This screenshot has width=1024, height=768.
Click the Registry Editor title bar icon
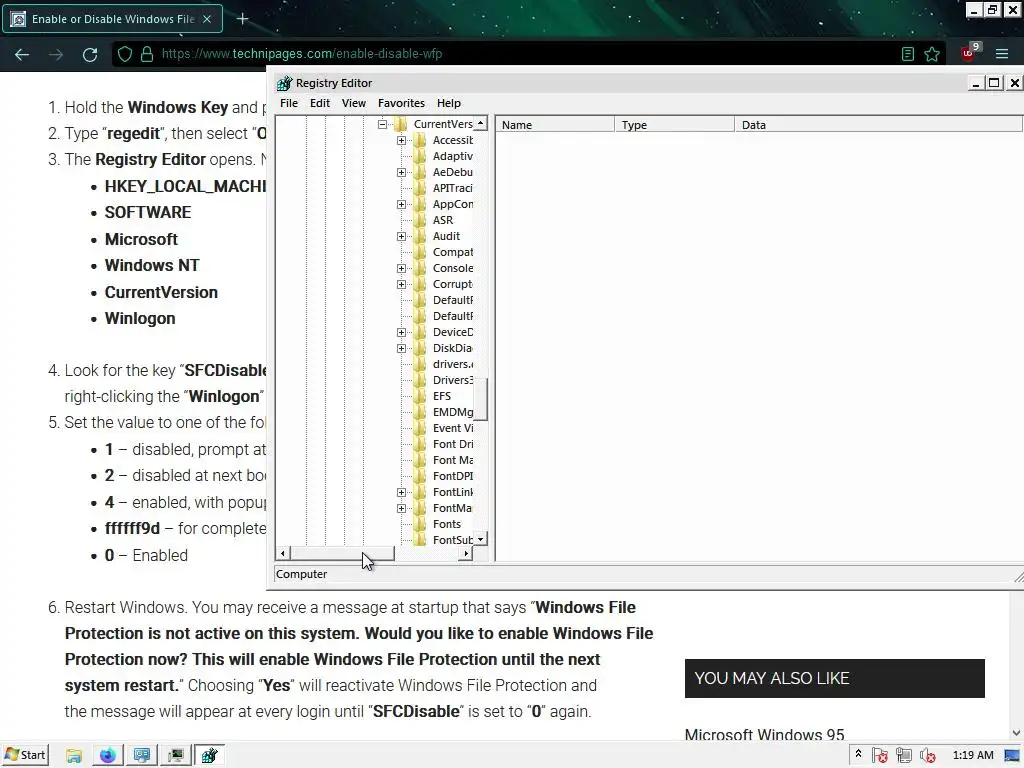[284, 83]
